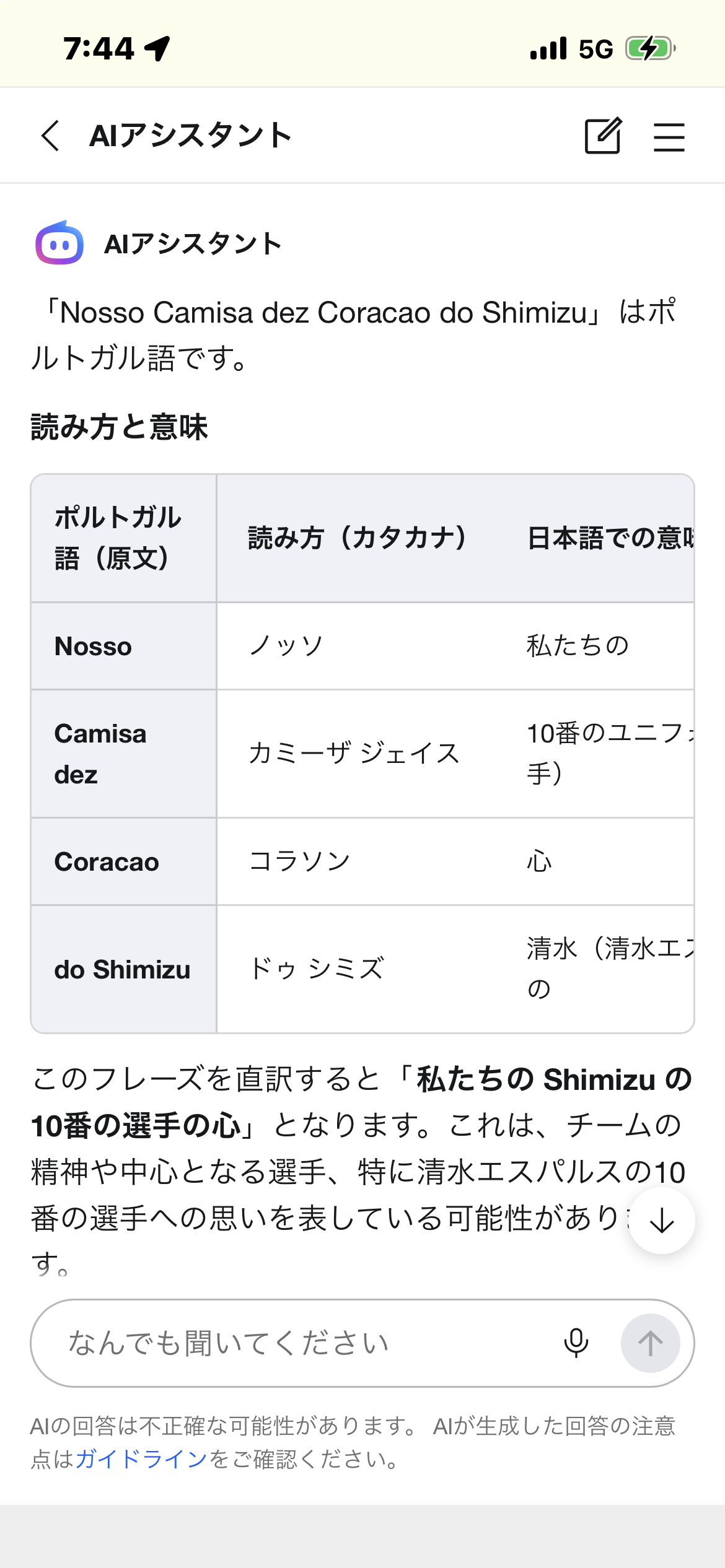Image resolution: width=725 pixels, height=1568 pixels.
Task: Tap the location arrow in status bar
Action: point(157,48)
